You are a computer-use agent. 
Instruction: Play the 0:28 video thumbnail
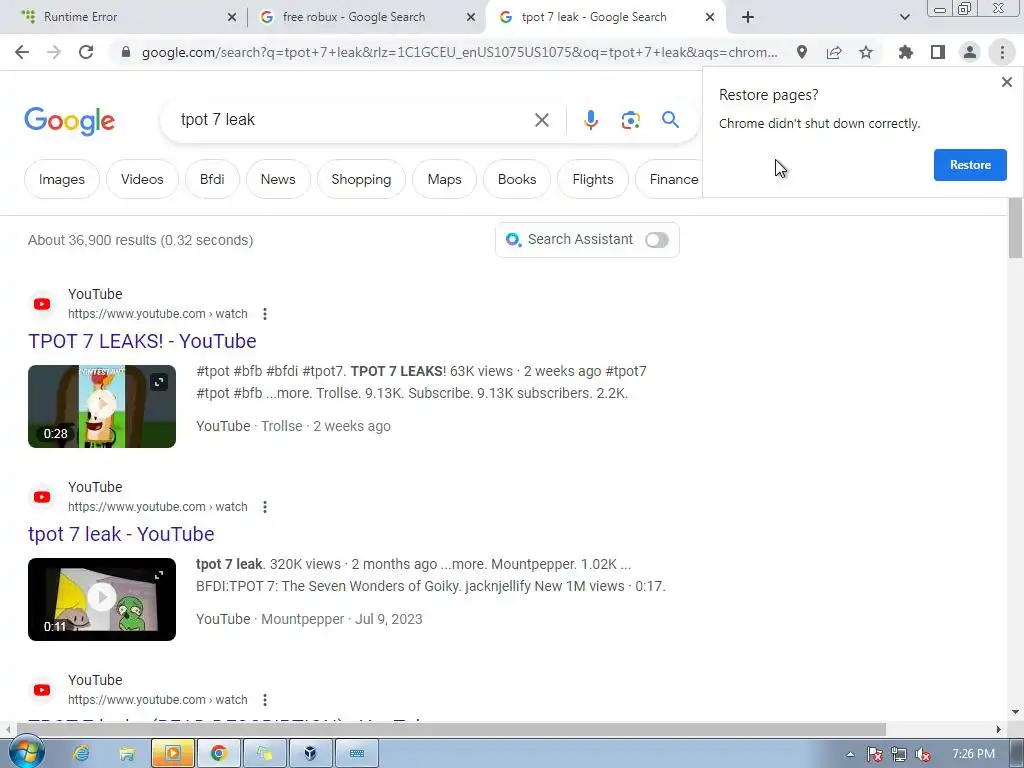[102, 406]
